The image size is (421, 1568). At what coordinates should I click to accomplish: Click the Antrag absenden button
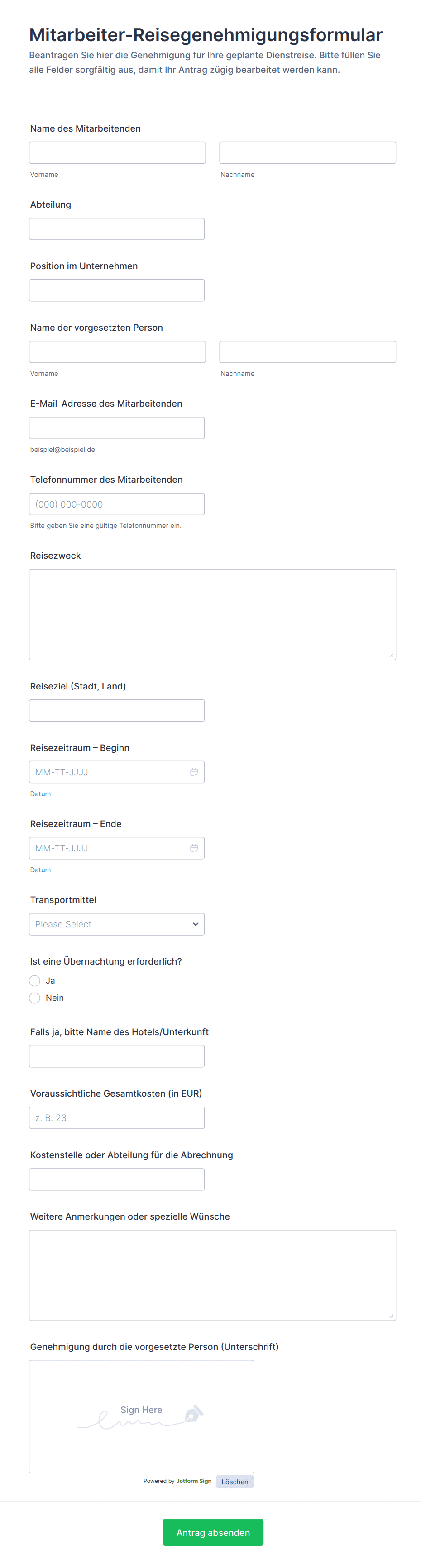pyautogui.click(x=213, y=1532)
